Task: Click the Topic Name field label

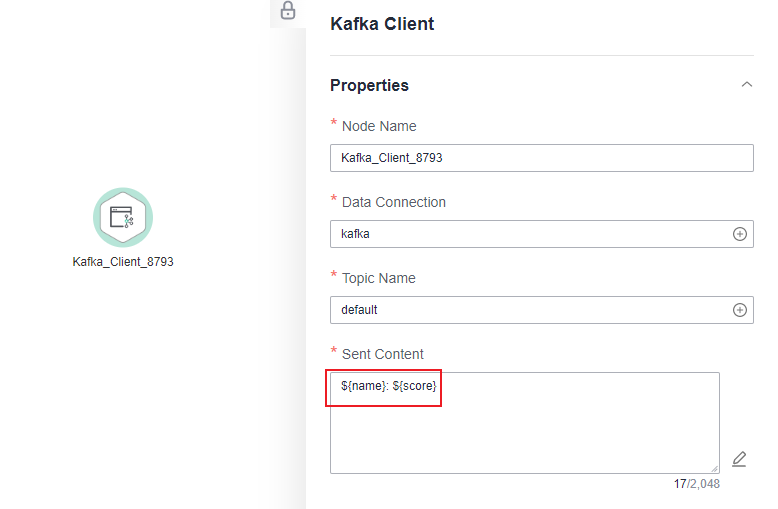Action: tap(379, 278)
